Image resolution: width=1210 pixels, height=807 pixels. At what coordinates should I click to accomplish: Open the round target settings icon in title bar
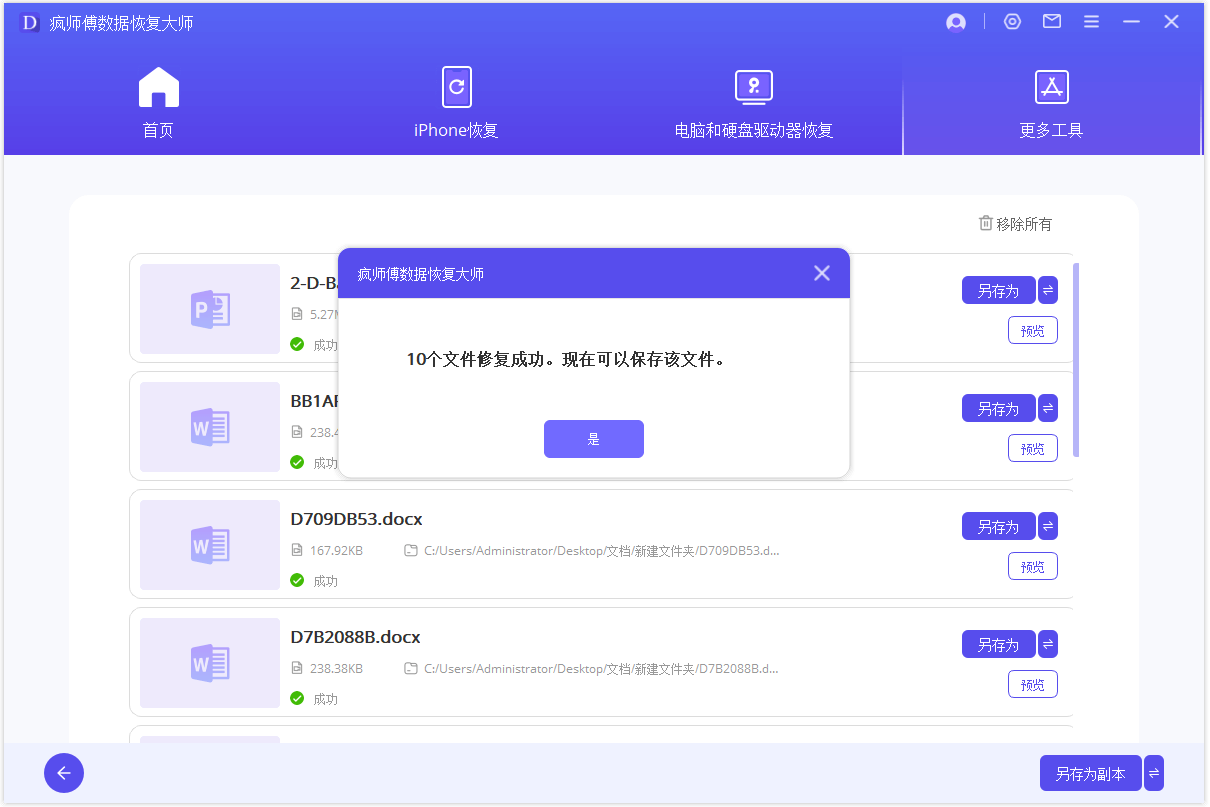1013,22
